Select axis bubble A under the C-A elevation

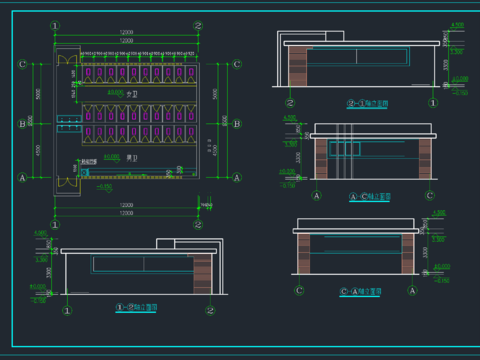pos(412,291)
